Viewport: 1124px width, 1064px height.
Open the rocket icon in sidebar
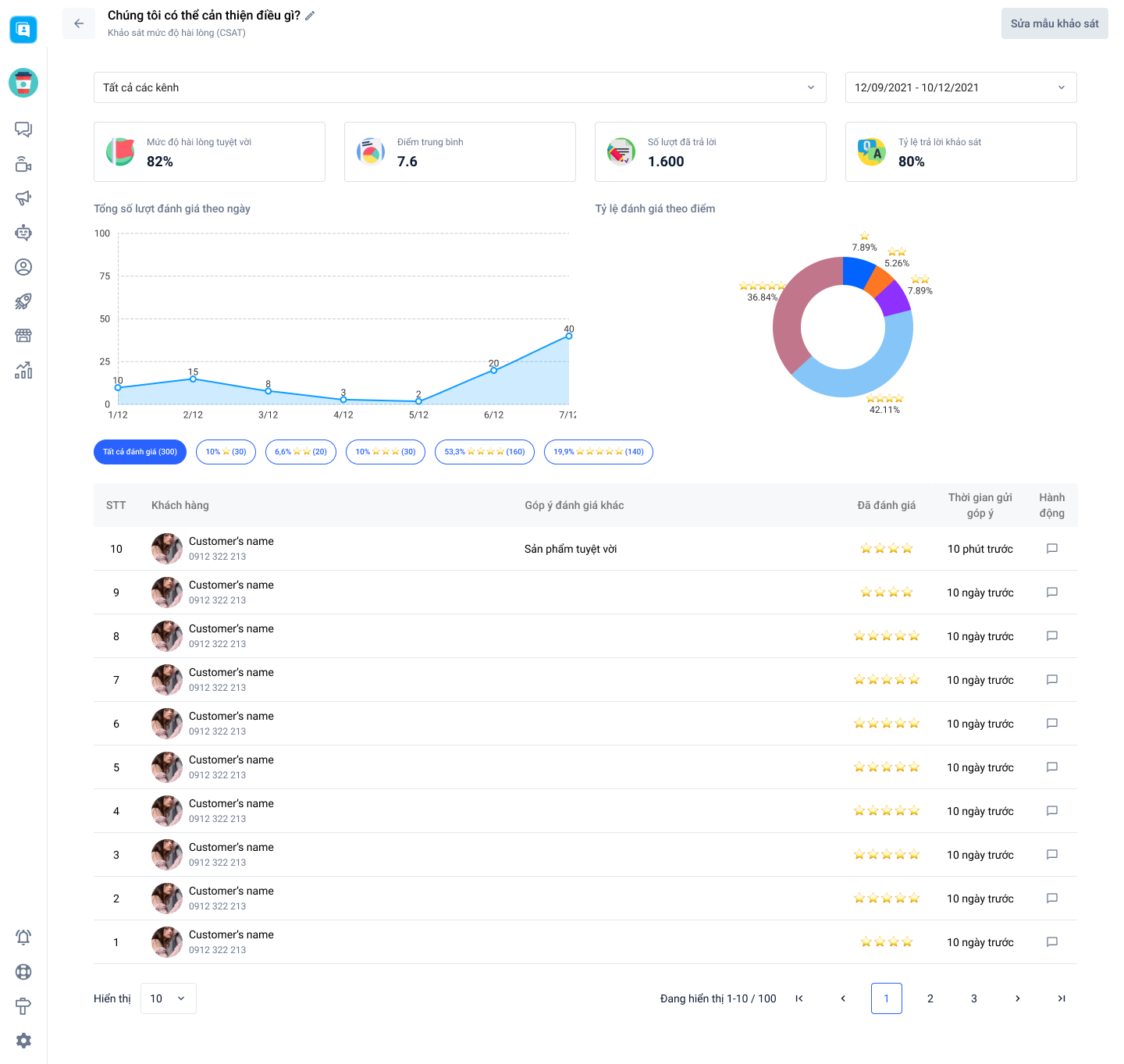point(23,301)
